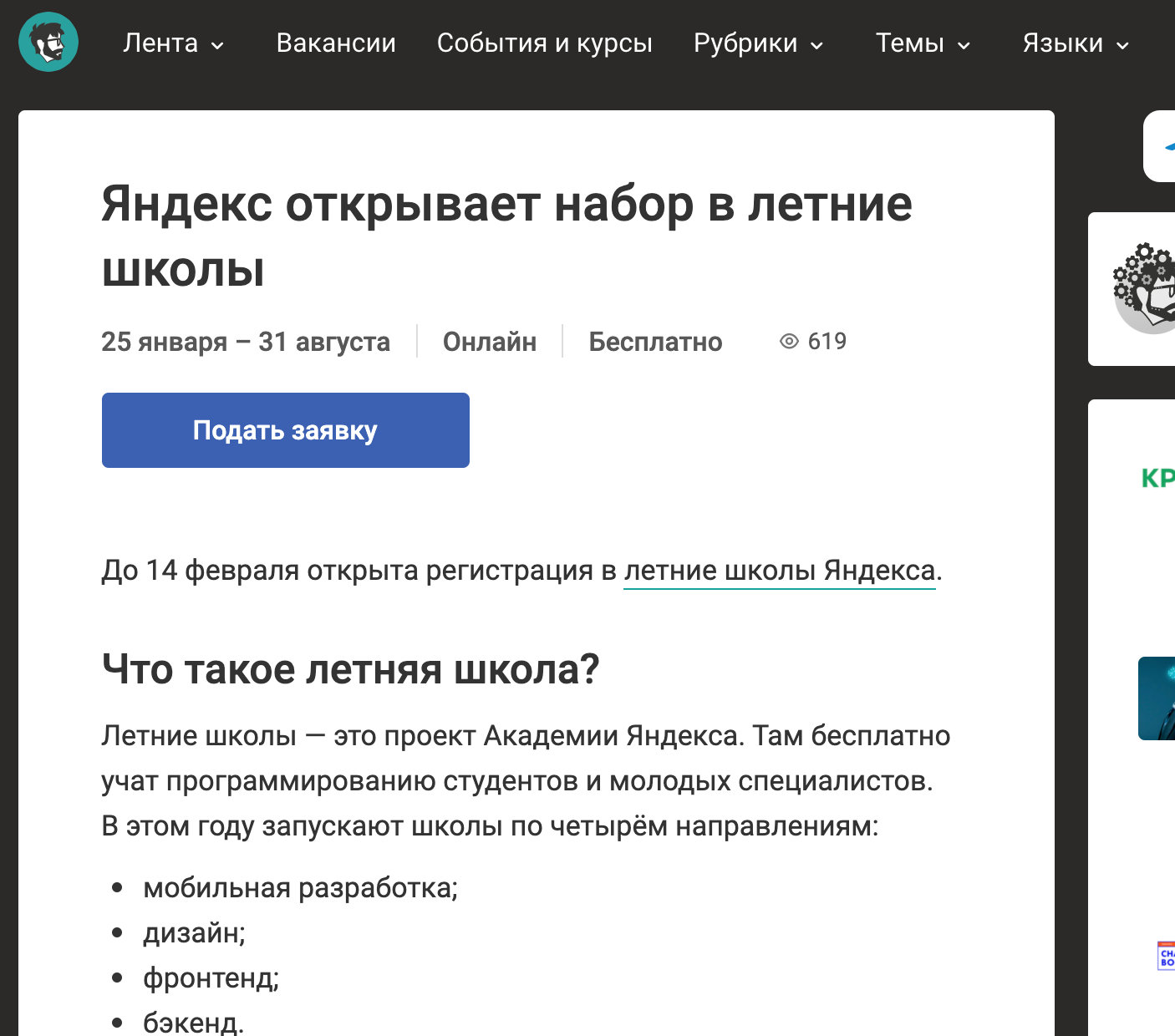Click the list item бэкенд
The image size is (1175, 1036).
click(x=194, y=1022)
